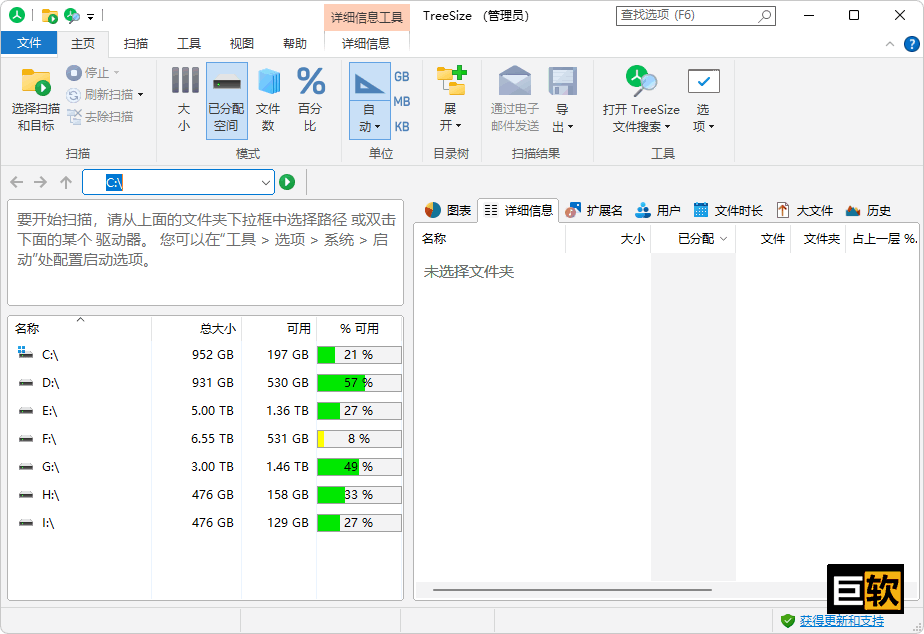This screenshot has height=634, width=924.
Task: Toggle Allocated Space (已分配空间) mode
Action: coord(226,101)
